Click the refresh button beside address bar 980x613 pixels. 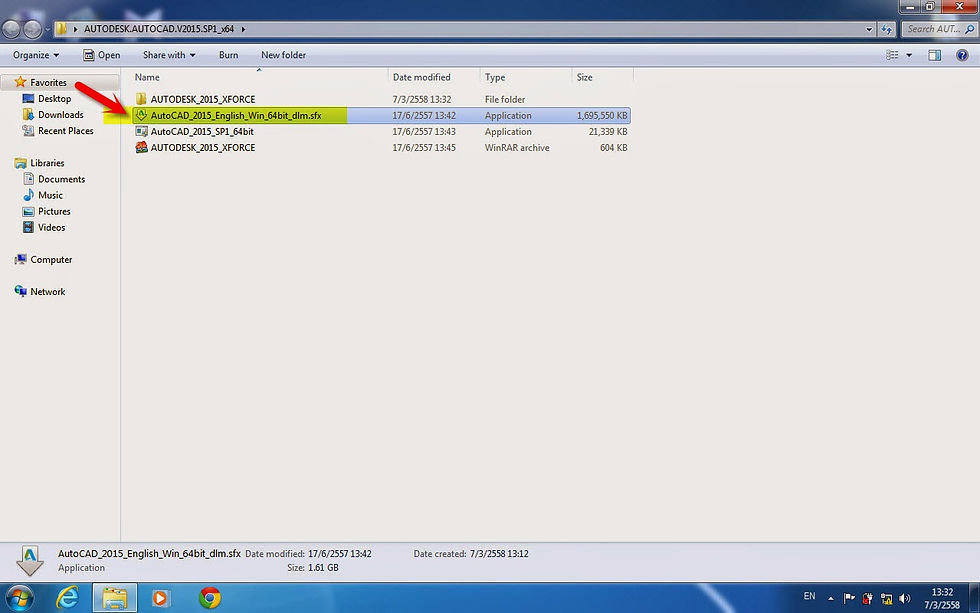[886, 29]
